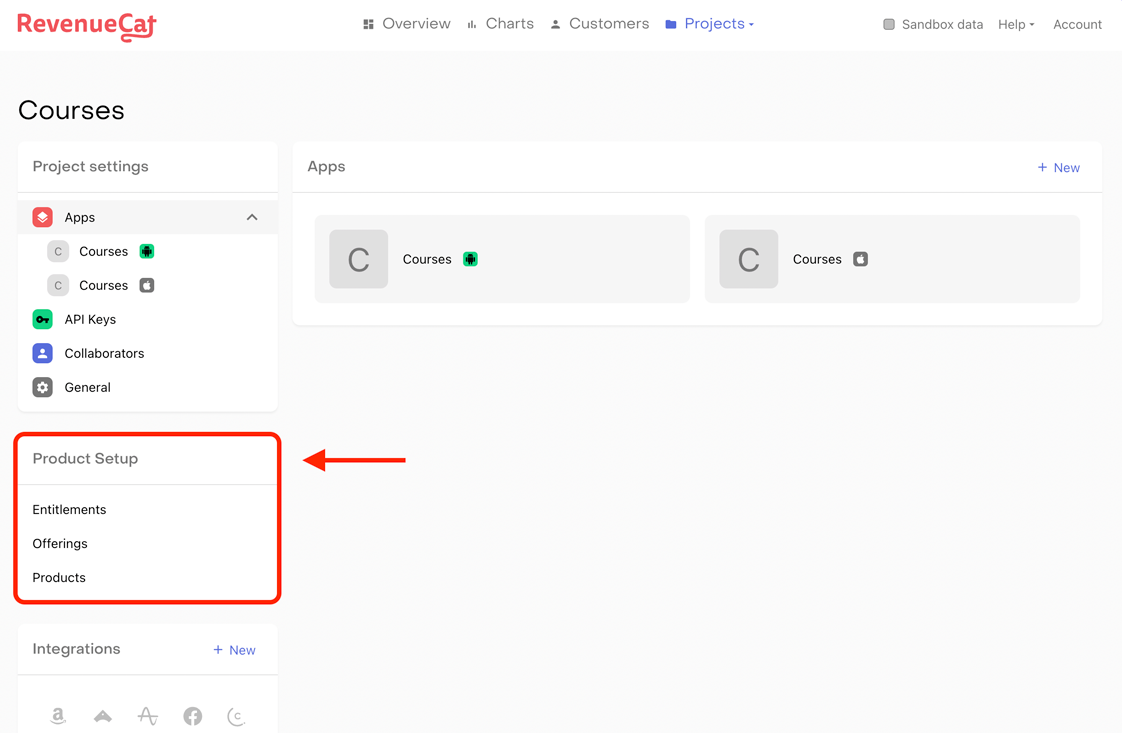Screen dimensions: 1122x733
Task: Open the iOS Courses app card
Action: [892, 259]
